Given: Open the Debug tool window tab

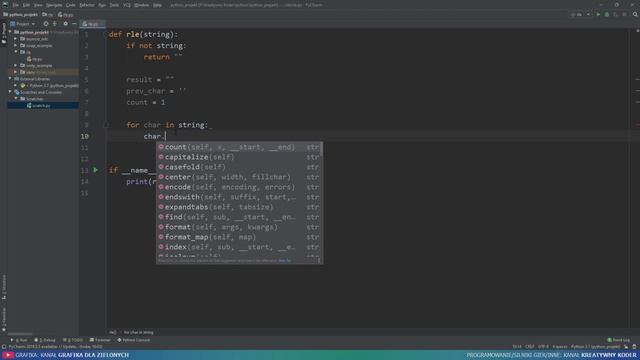Looking at the screenshot, I should (x=45, y=340).
